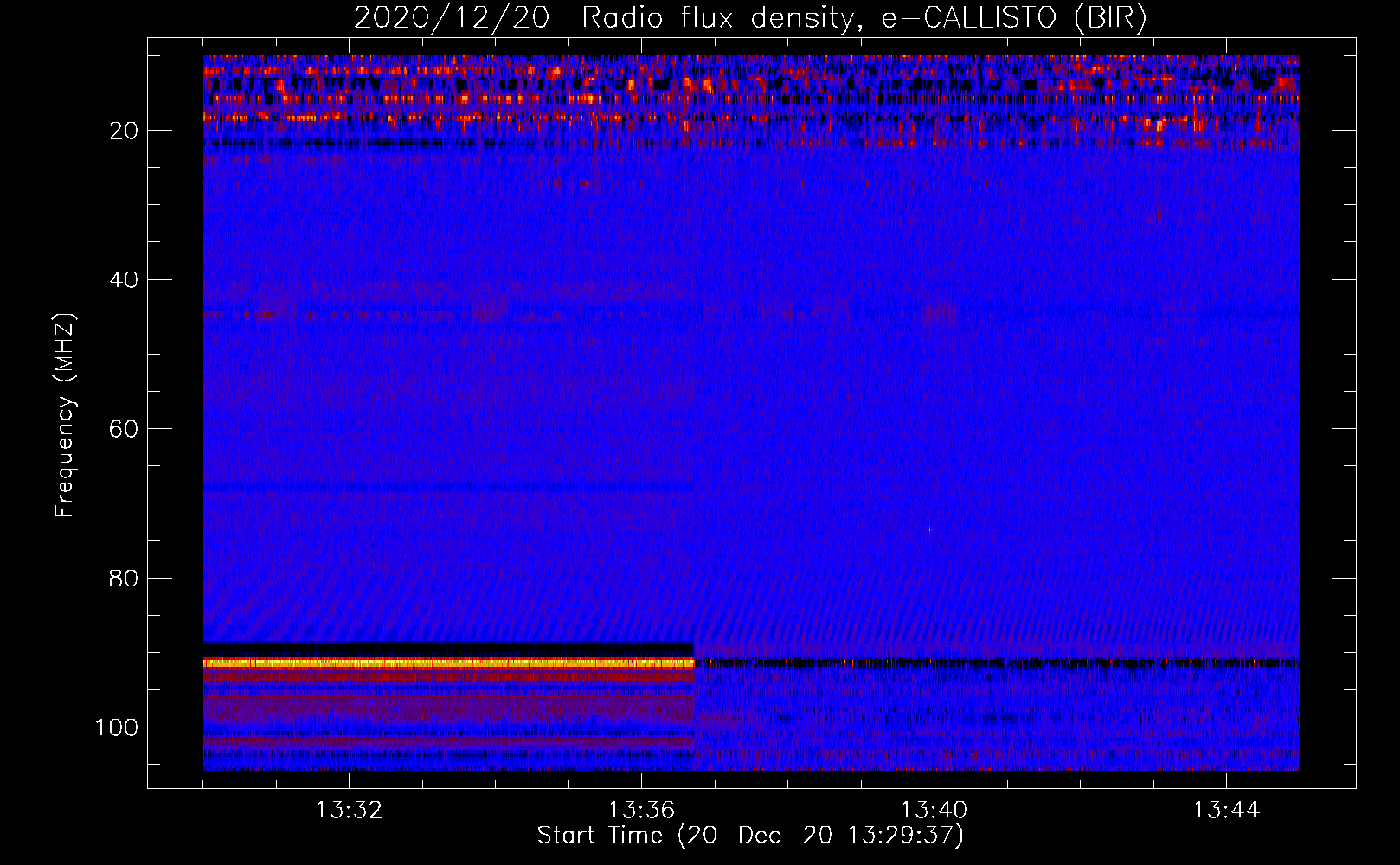Click the small red spot near 13:40 at 74 MHz

[930, 531]
